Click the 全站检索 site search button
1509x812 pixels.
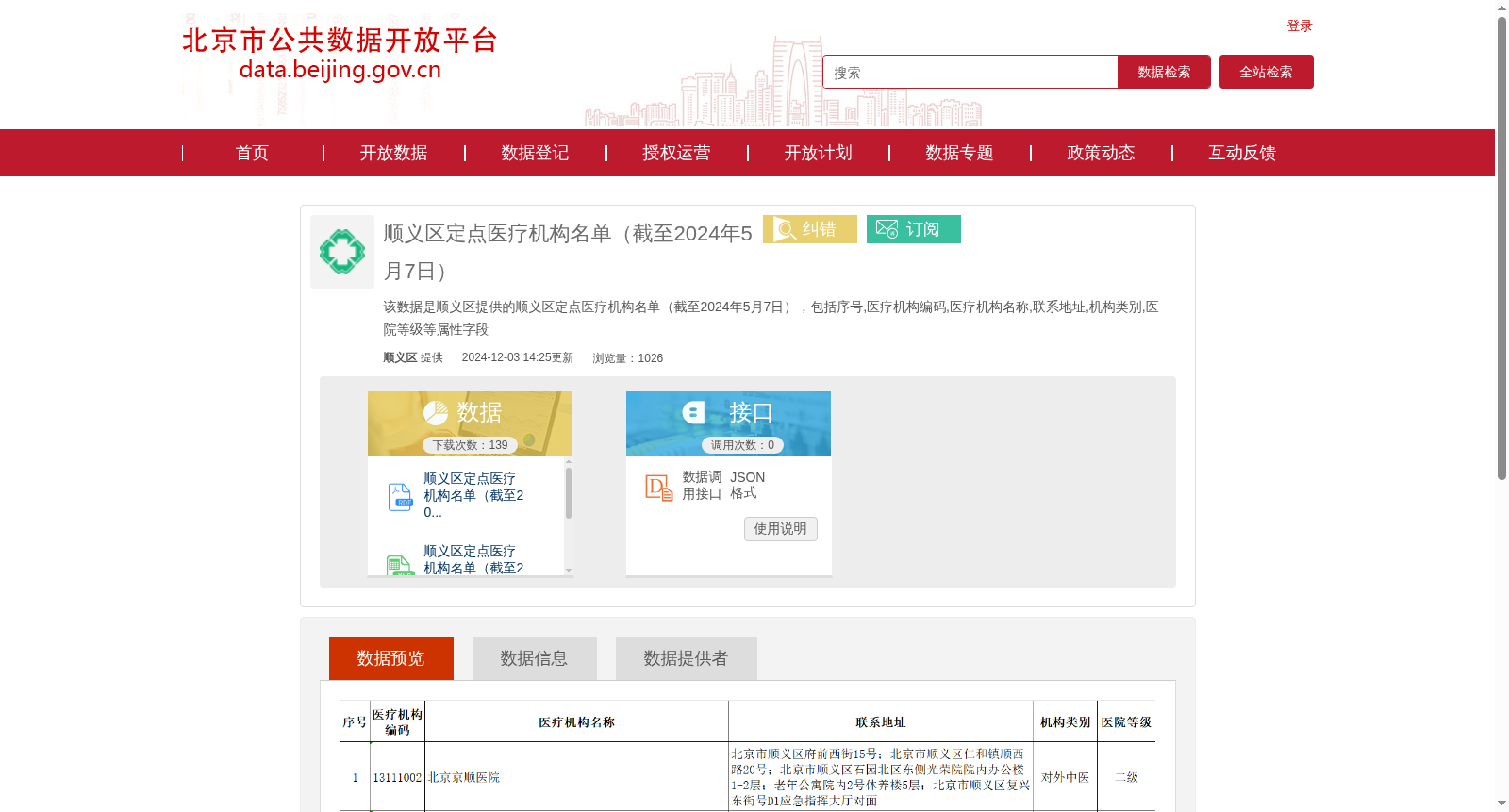pyautogui.click(x=1267, y=72)
